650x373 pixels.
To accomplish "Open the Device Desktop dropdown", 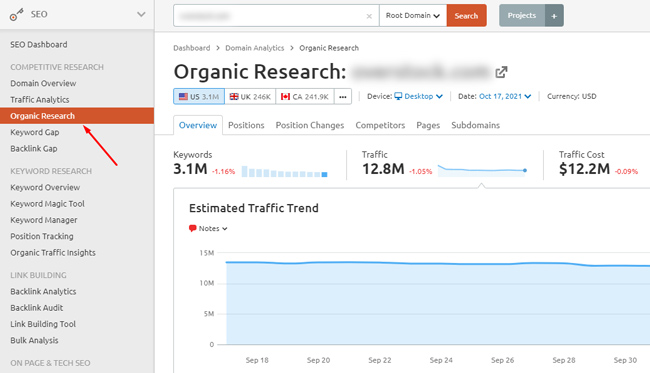I will coord(419,96).
